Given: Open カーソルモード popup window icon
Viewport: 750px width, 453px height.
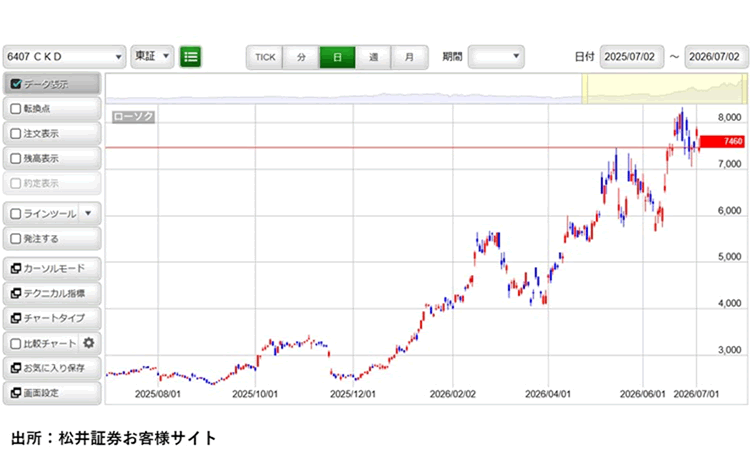Looking at the screenshot, I should [x=16, y=268].
